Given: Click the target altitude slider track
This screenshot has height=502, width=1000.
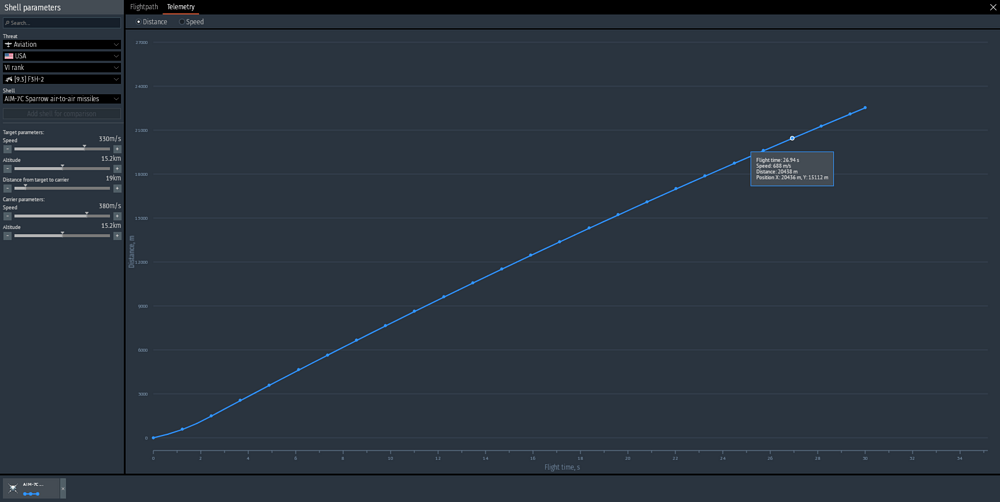Looking at the screenshot, I should point(62,169).
